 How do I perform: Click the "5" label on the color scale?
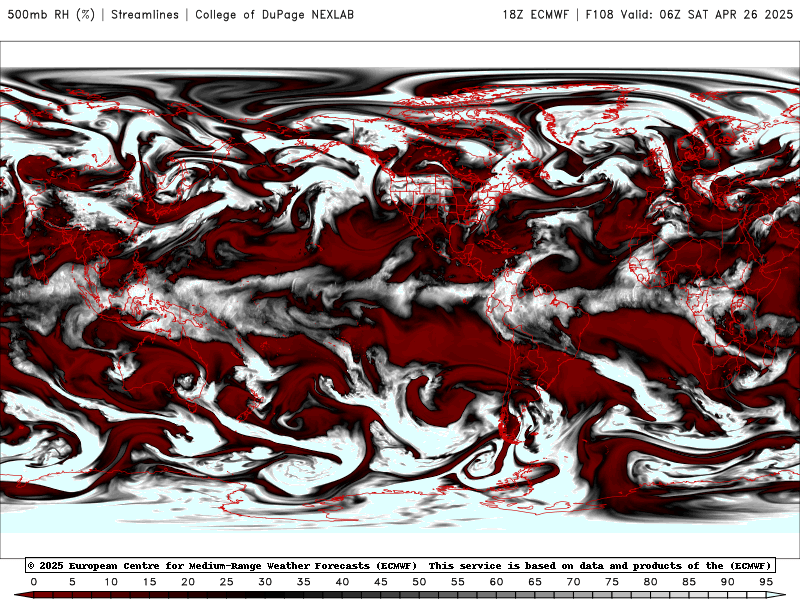72,582
